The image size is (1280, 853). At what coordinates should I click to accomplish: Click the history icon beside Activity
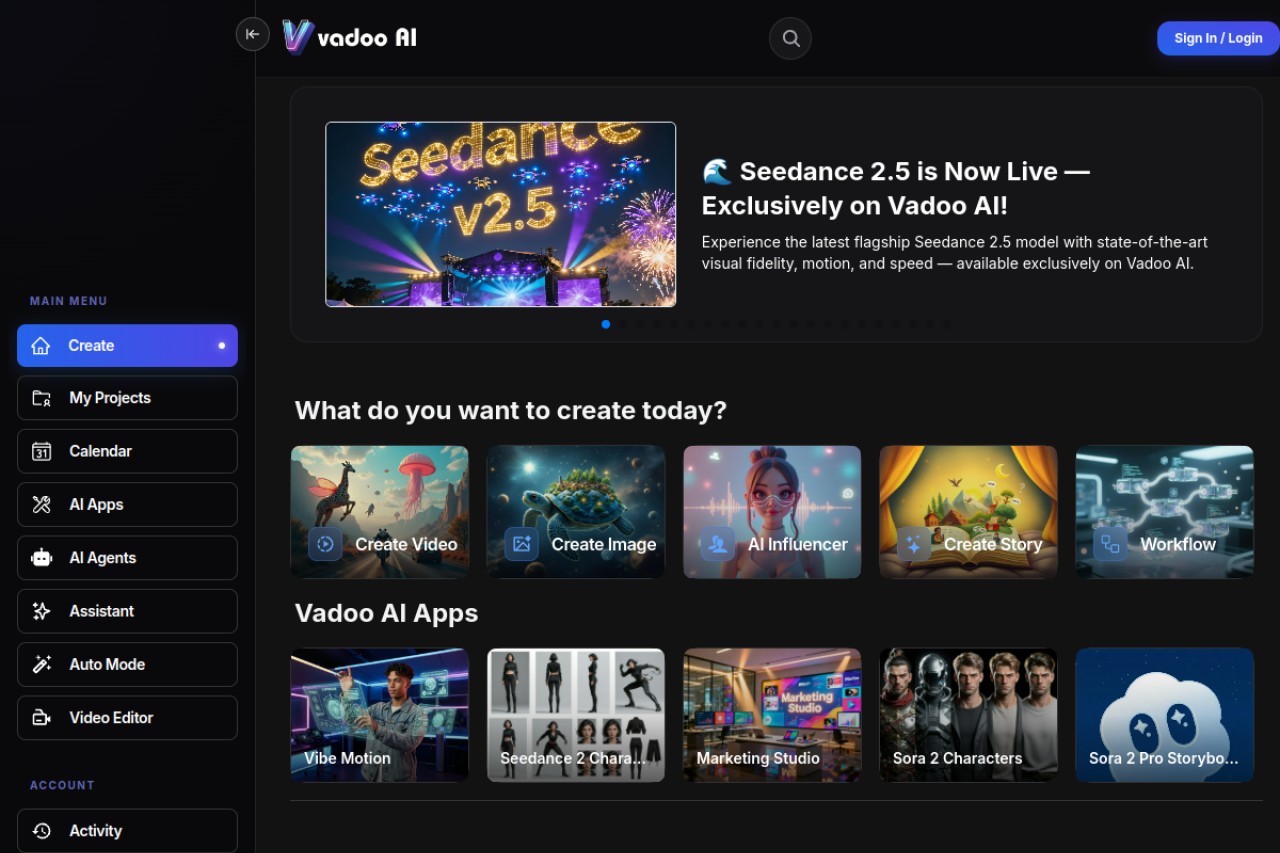coord(41,831)
